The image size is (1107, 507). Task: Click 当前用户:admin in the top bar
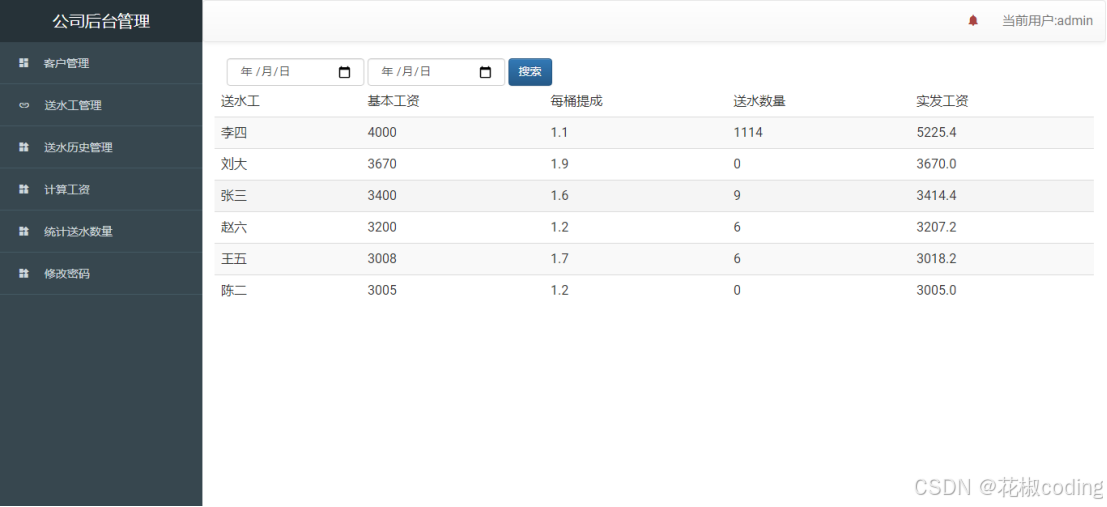pyautogui.click(x=1048, y=21)
